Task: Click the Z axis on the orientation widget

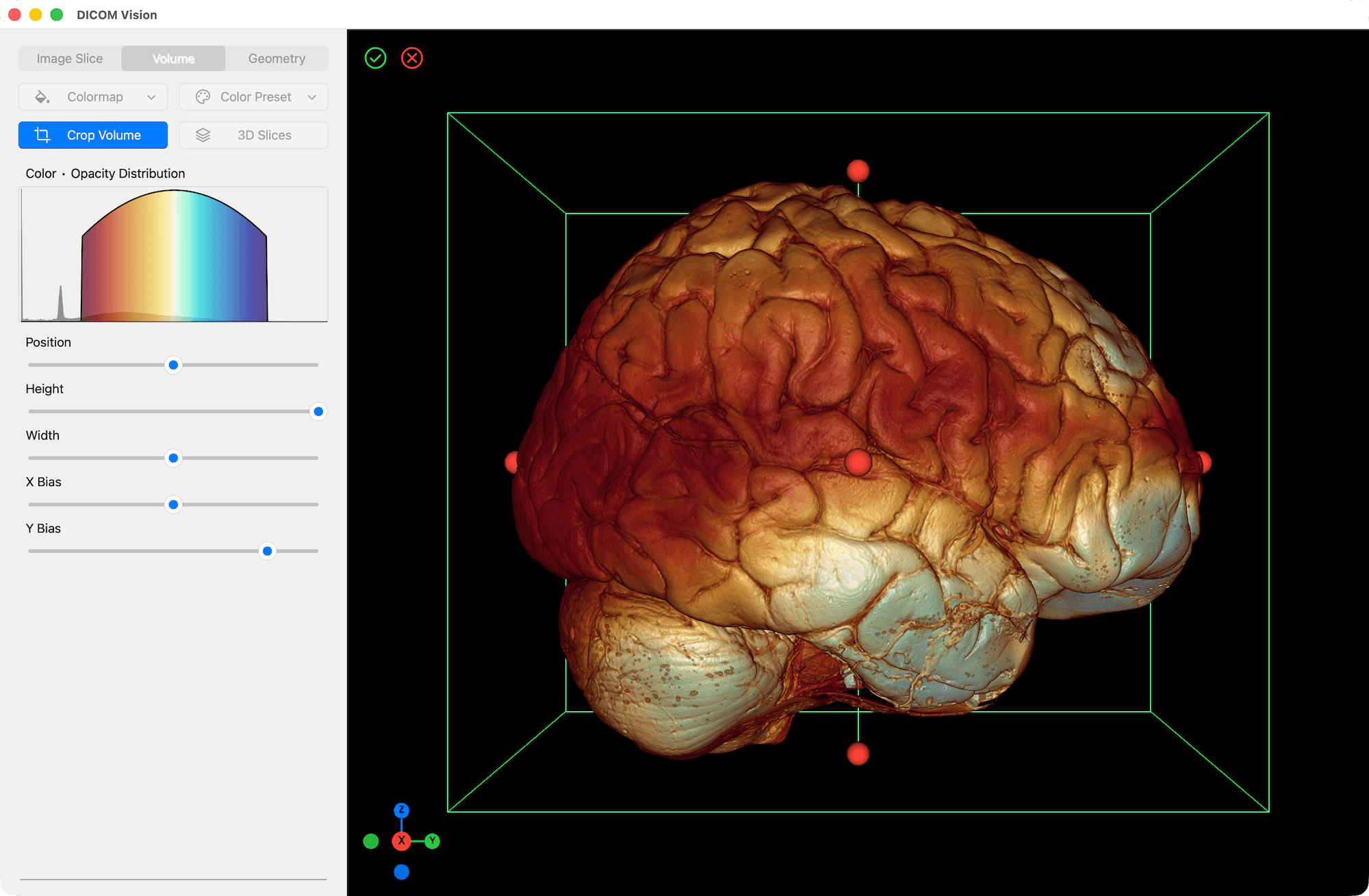Action: [402, 810]
